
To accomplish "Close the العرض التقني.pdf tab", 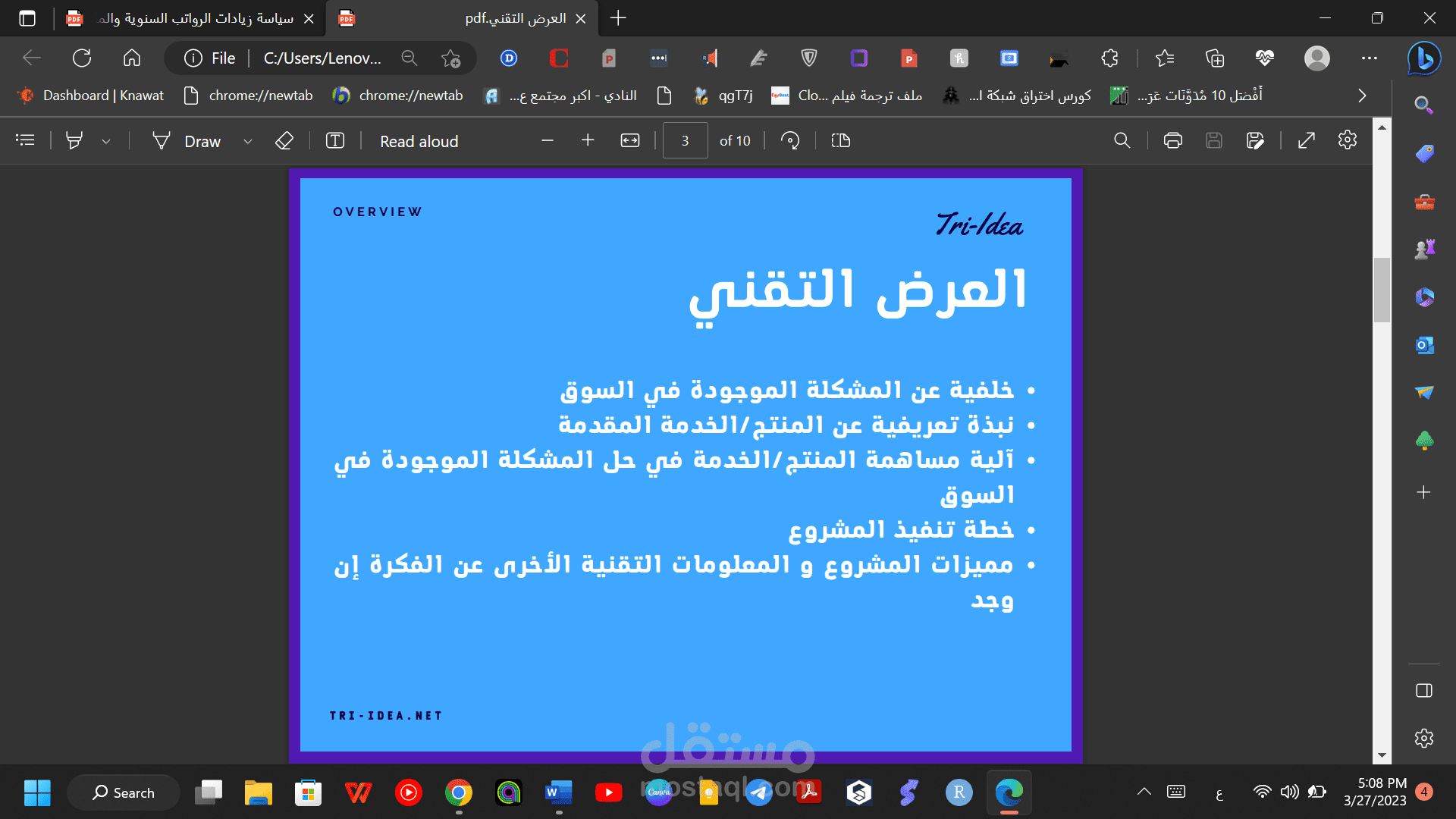I will [581, 19].
